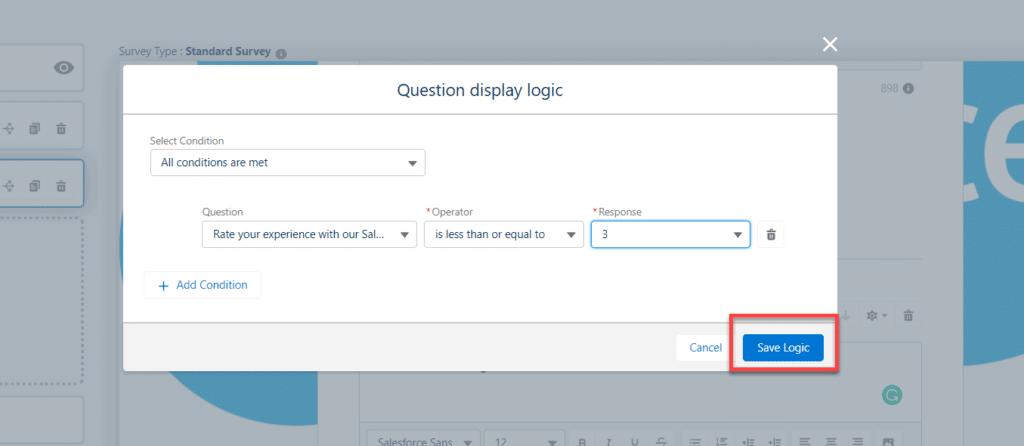The image size is (1024, 446).
Task: Open the Response dropdown showing 3
Action: coord(670,234)
